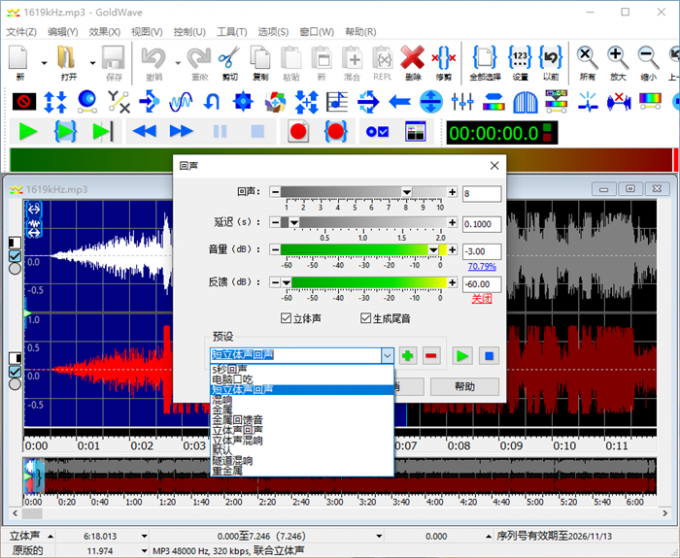The height and width of the screenshot is (558, 680).
Task: Click the 所有 zoom all magnifier
Action: pos(587,58)
